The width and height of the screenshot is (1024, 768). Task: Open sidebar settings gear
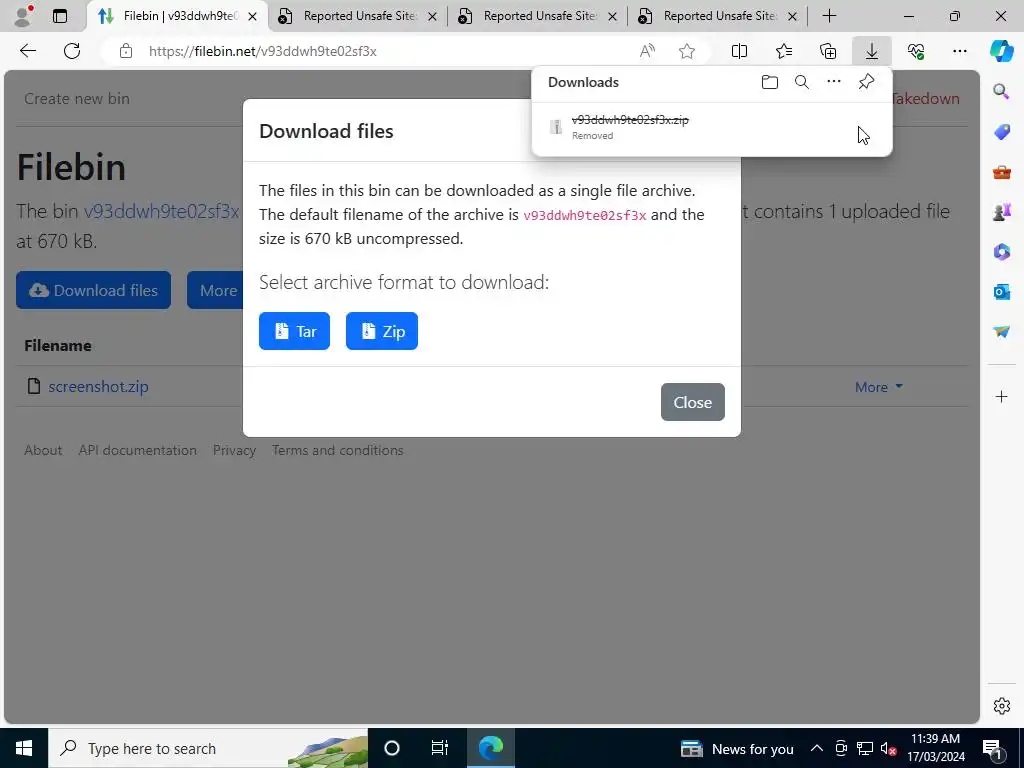[x=1001, y=706]
